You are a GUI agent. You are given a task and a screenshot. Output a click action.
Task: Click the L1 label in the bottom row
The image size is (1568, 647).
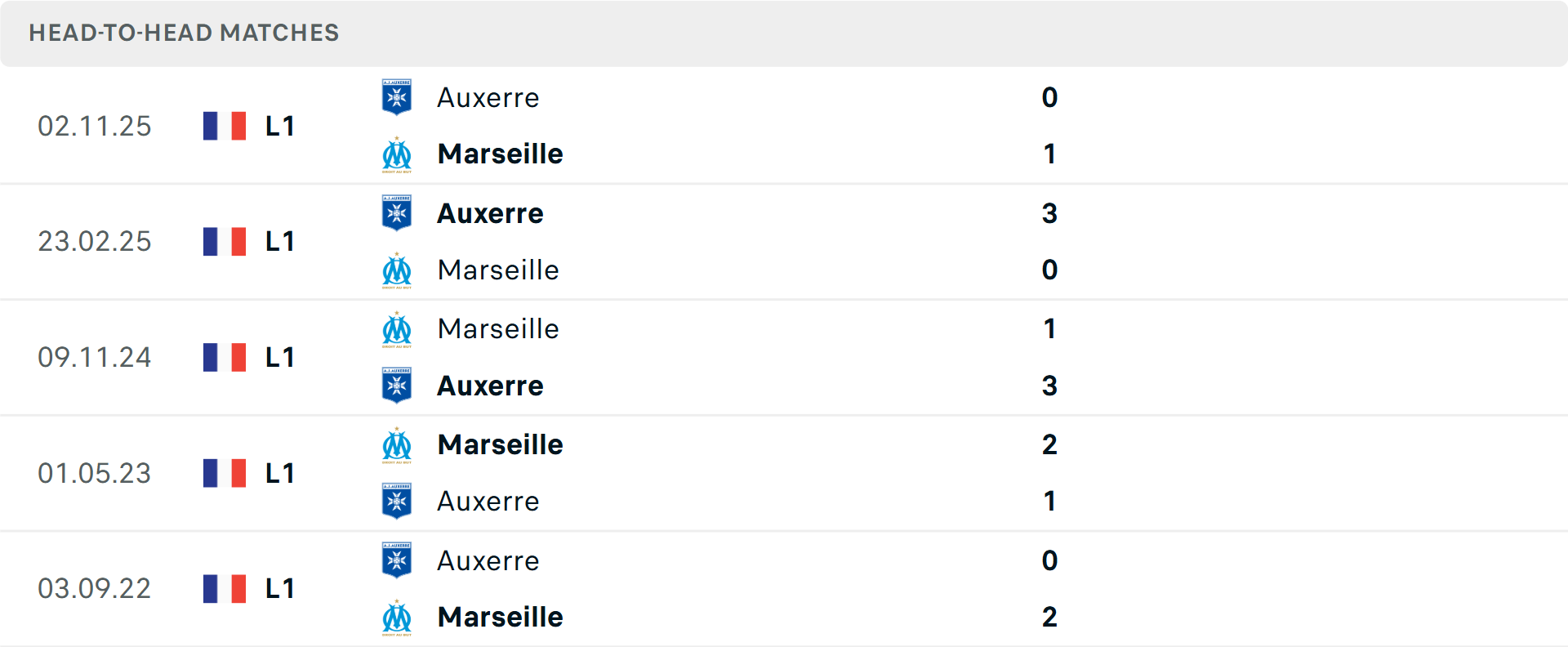[278, 588]
